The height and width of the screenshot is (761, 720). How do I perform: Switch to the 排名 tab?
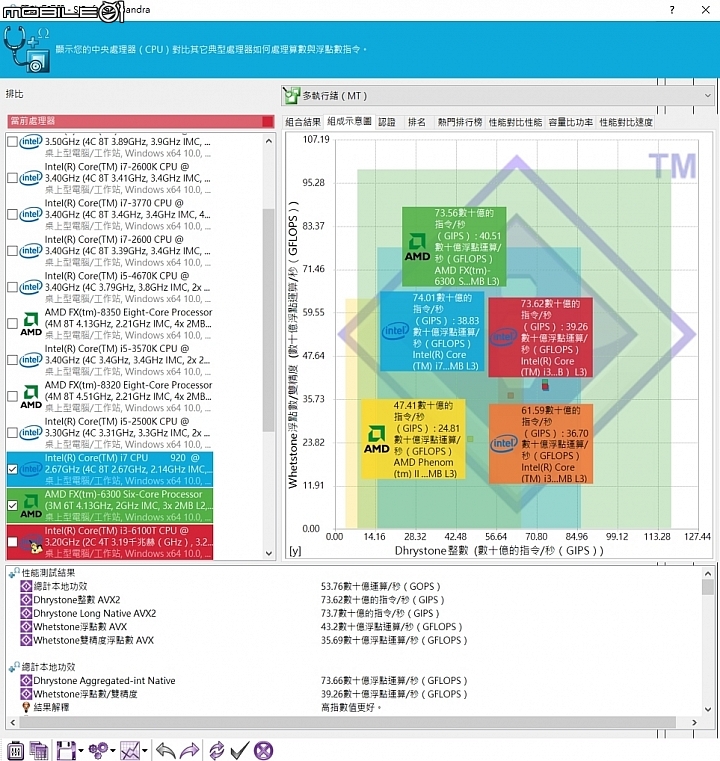[417, 122]
